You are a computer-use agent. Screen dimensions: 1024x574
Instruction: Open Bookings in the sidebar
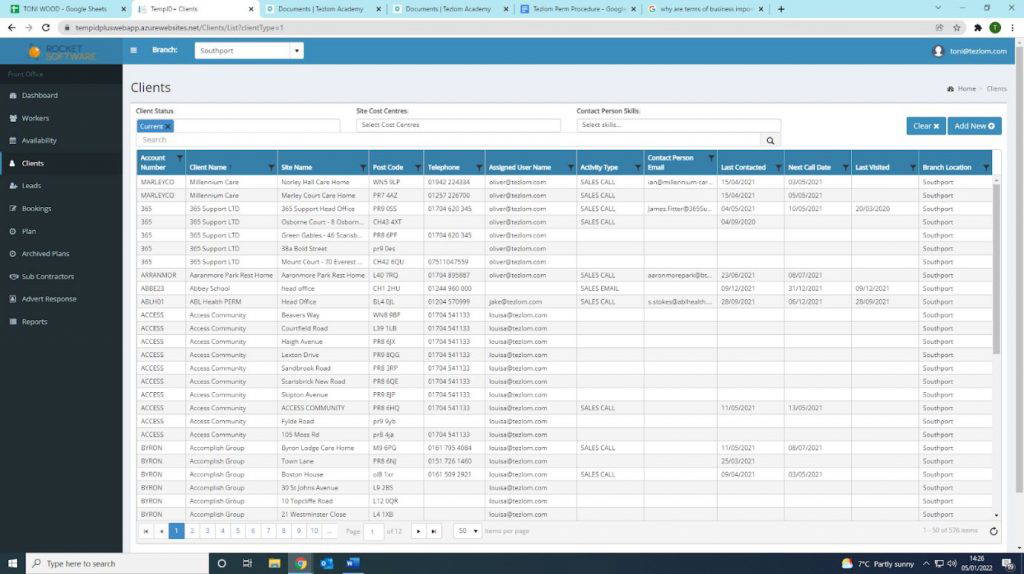(36, 209)
